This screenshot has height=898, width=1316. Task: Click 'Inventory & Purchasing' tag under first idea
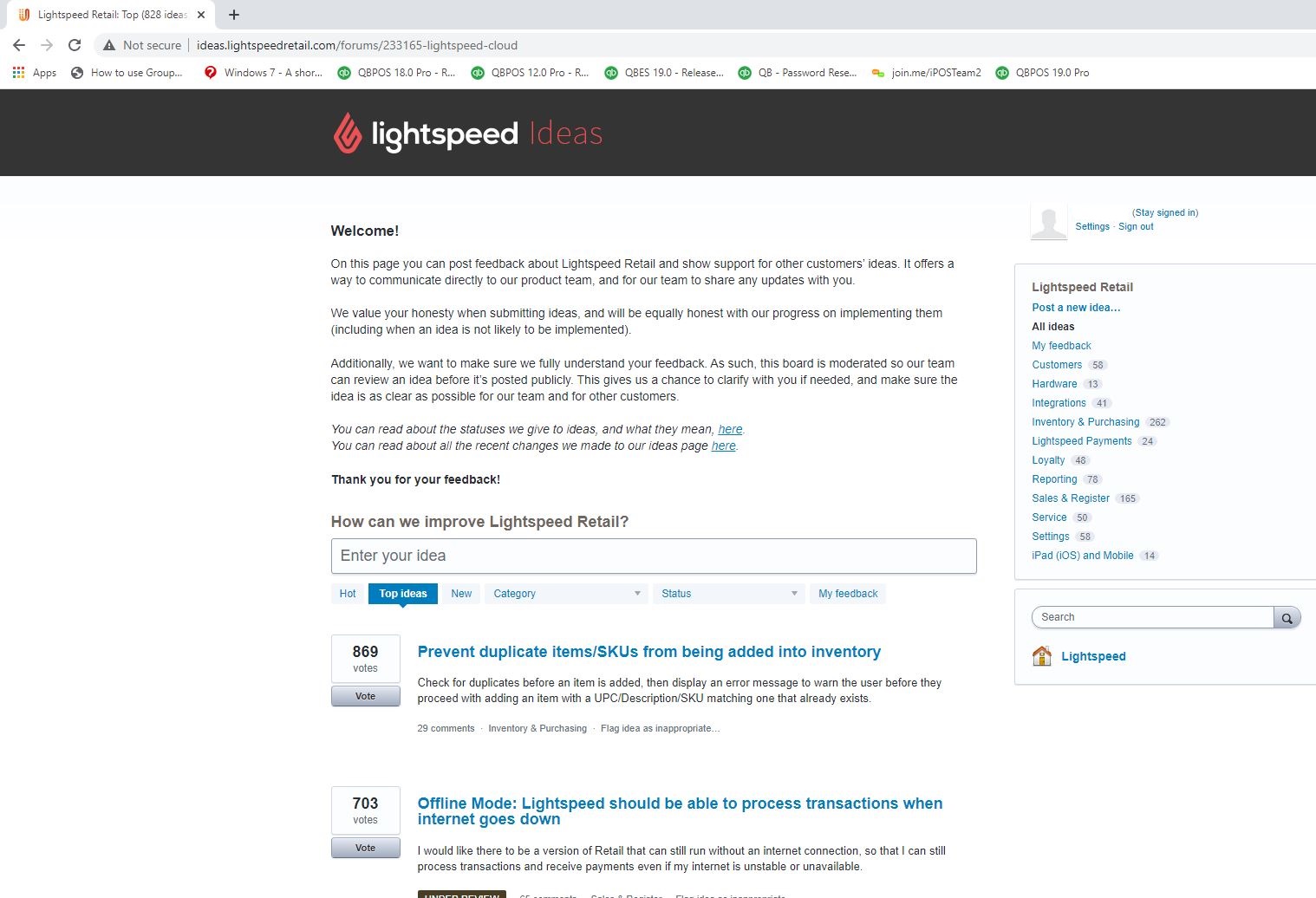click(x=537, y=728)
